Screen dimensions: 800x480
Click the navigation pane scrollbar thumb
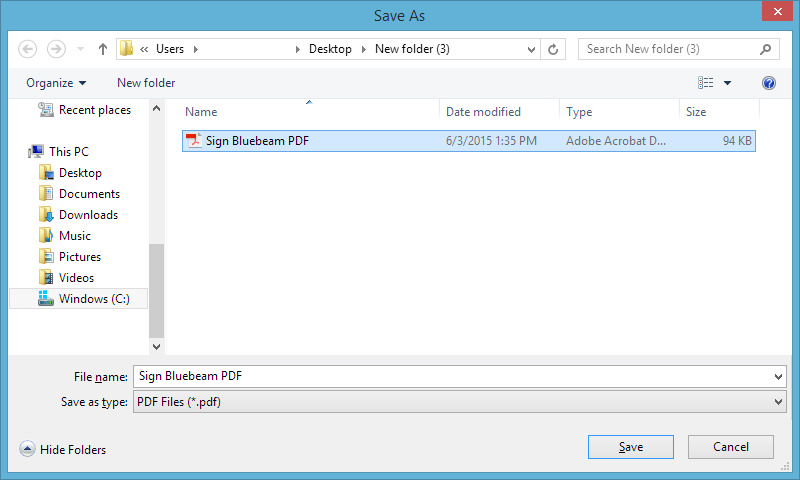pyautogui.click(x=157, y=290)
